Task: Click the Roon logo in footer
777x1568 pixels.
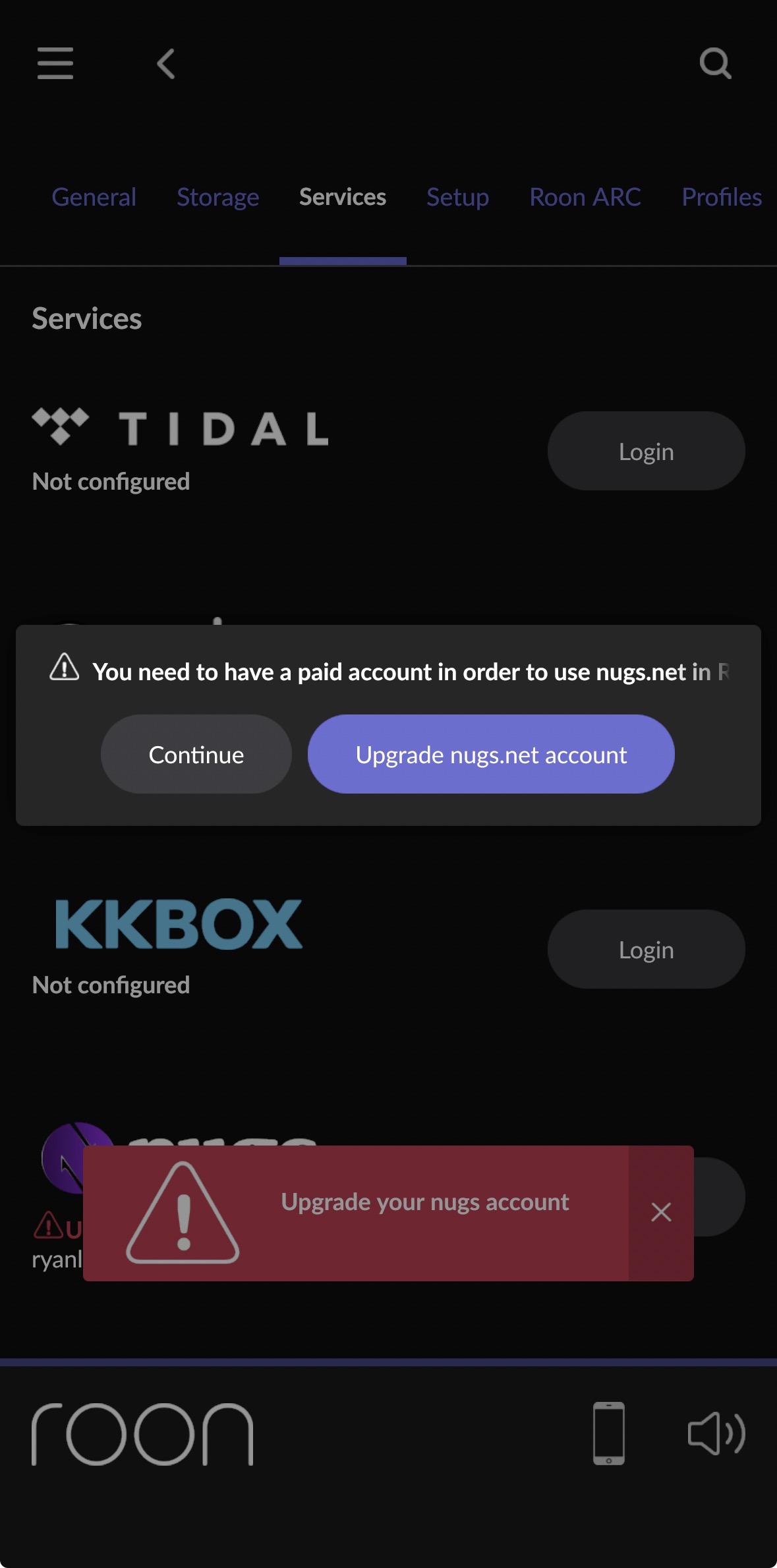Action: [142, 1434]
